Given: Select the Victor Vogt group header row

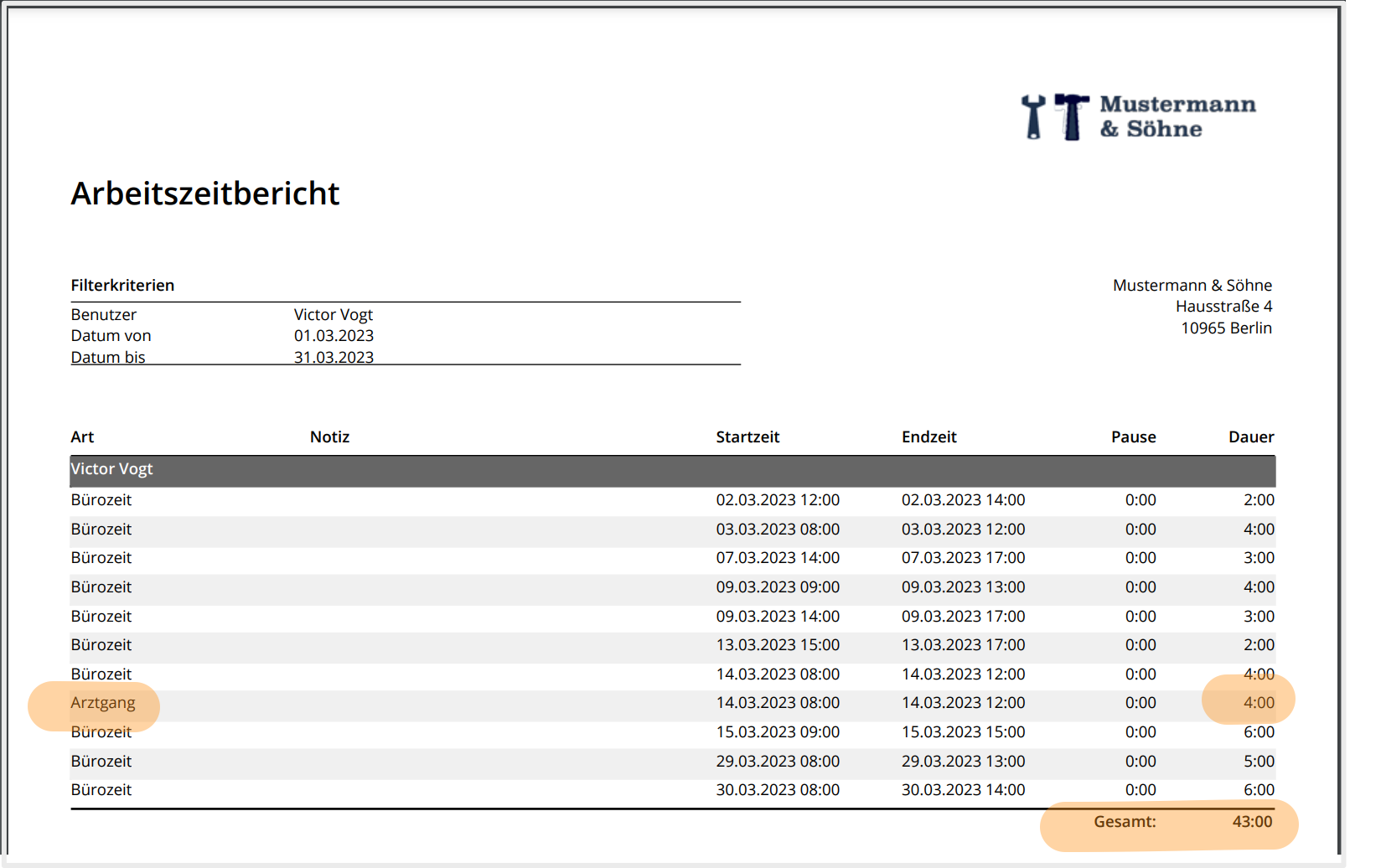Looking at the screenshot, I should coord(673,471).
